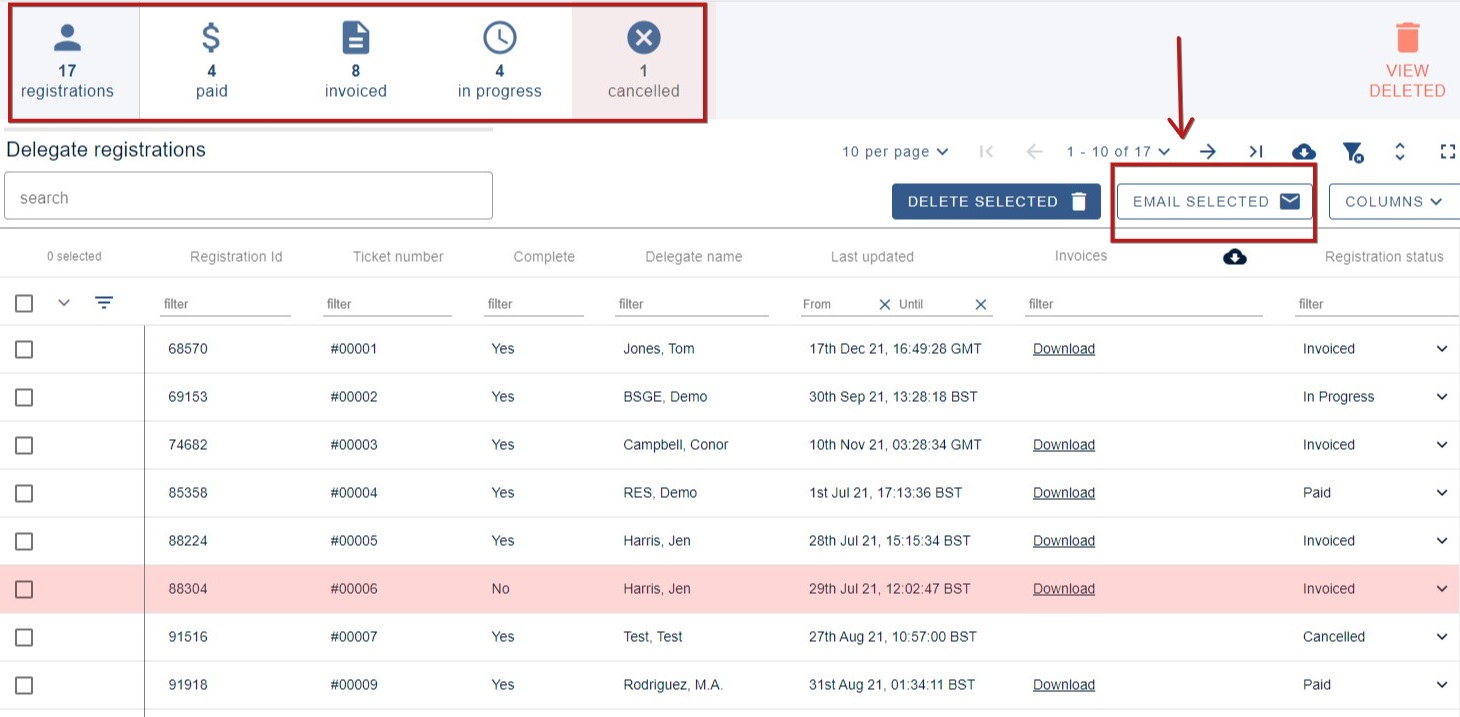The height and width of the screenshot is (717, 1460).
Task: Select the checkbox for registration 74682
Action: click(24, 445)
